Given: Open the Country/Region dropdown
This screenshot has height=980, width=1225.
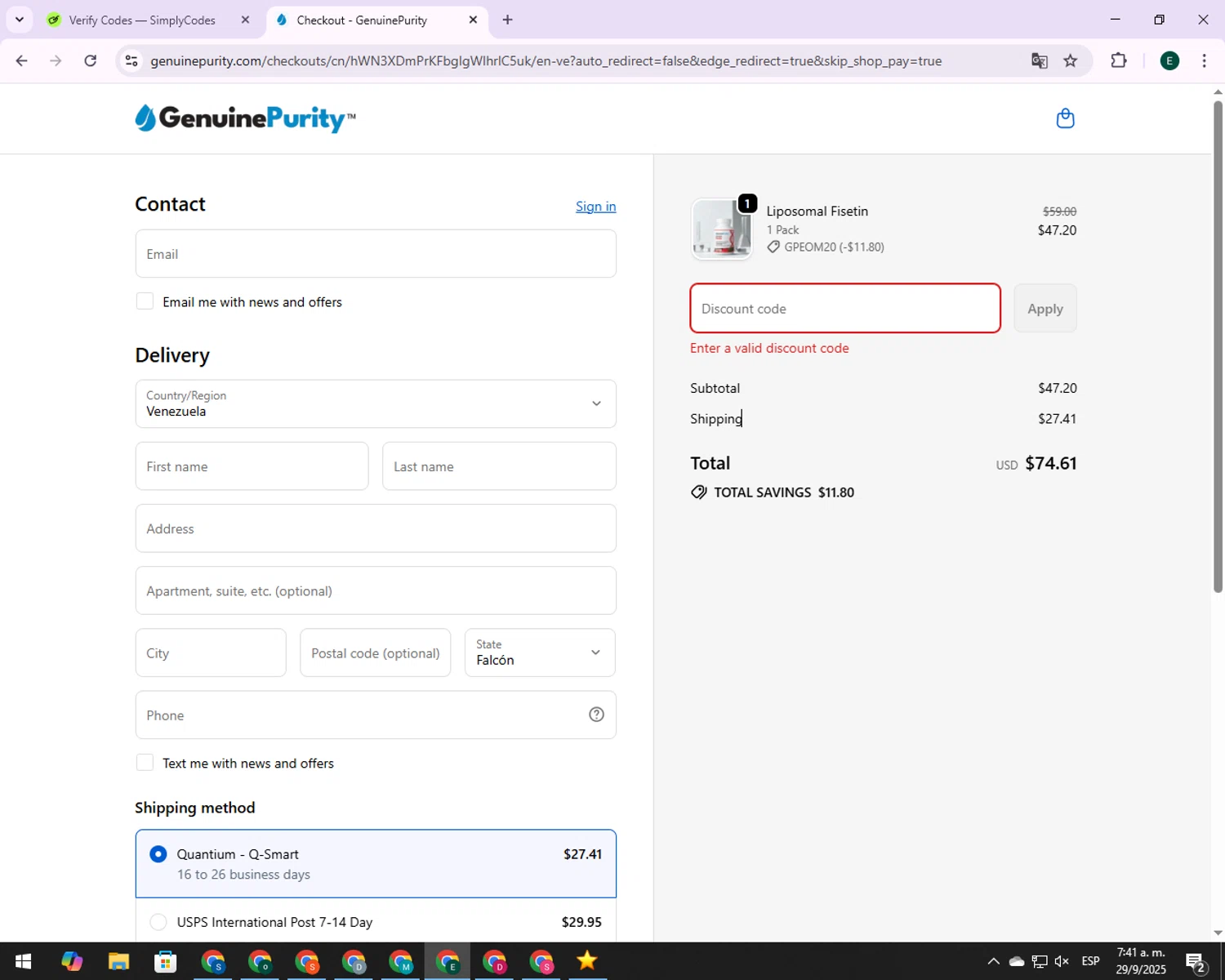Looking at the screenshot, I should coord(376,403).
